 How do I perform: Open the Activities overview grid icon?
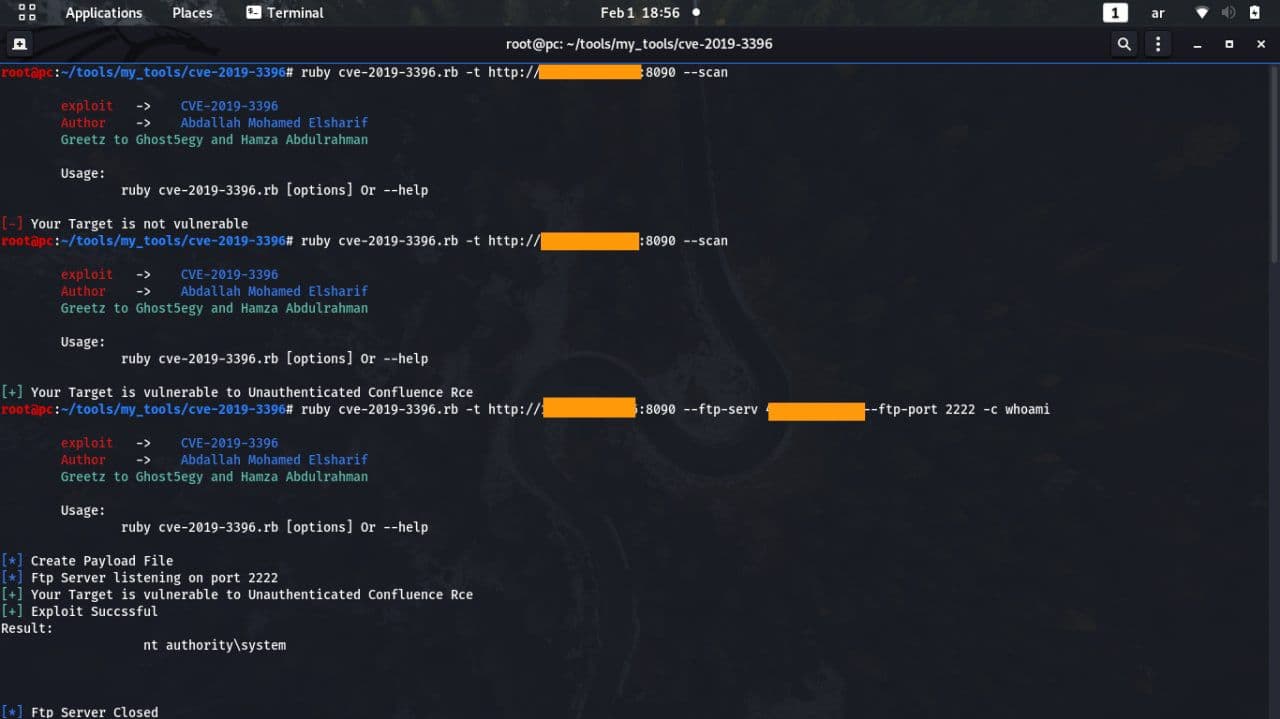point(27,13)
